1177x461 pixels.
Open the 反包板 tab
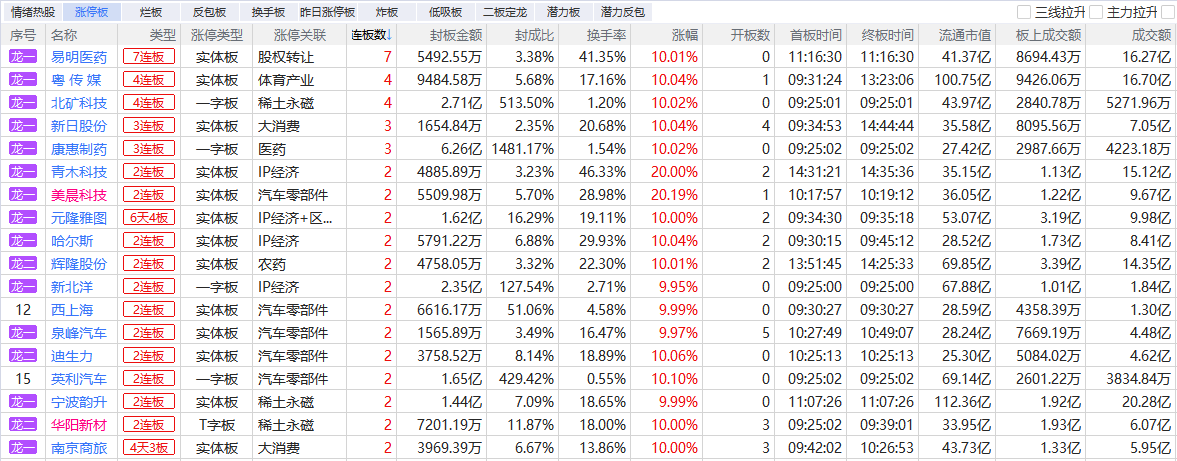[209, 12]
